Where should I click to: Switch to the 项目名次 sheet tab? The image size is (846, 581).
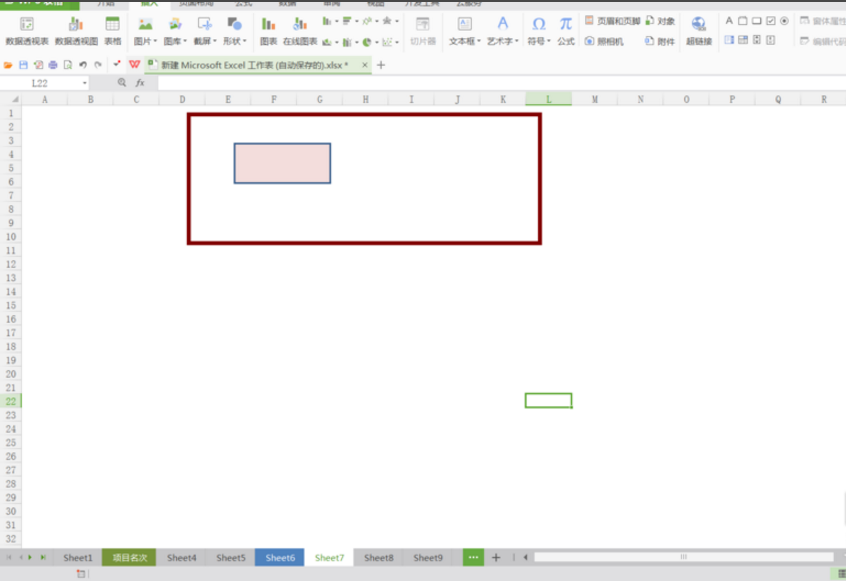[129, 558]
